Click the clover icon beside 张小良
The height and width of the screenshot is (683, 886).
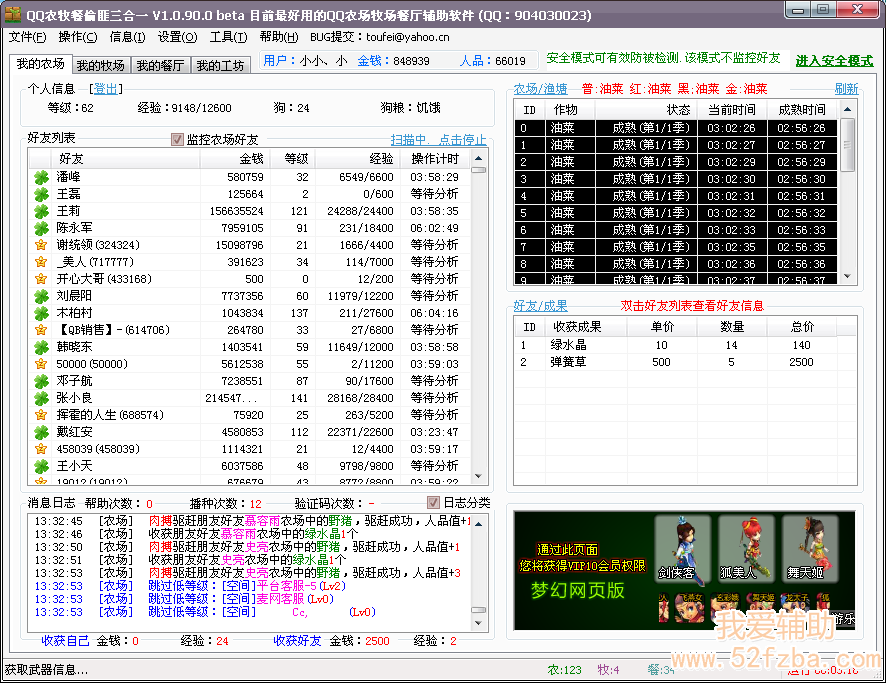(41, 398)
